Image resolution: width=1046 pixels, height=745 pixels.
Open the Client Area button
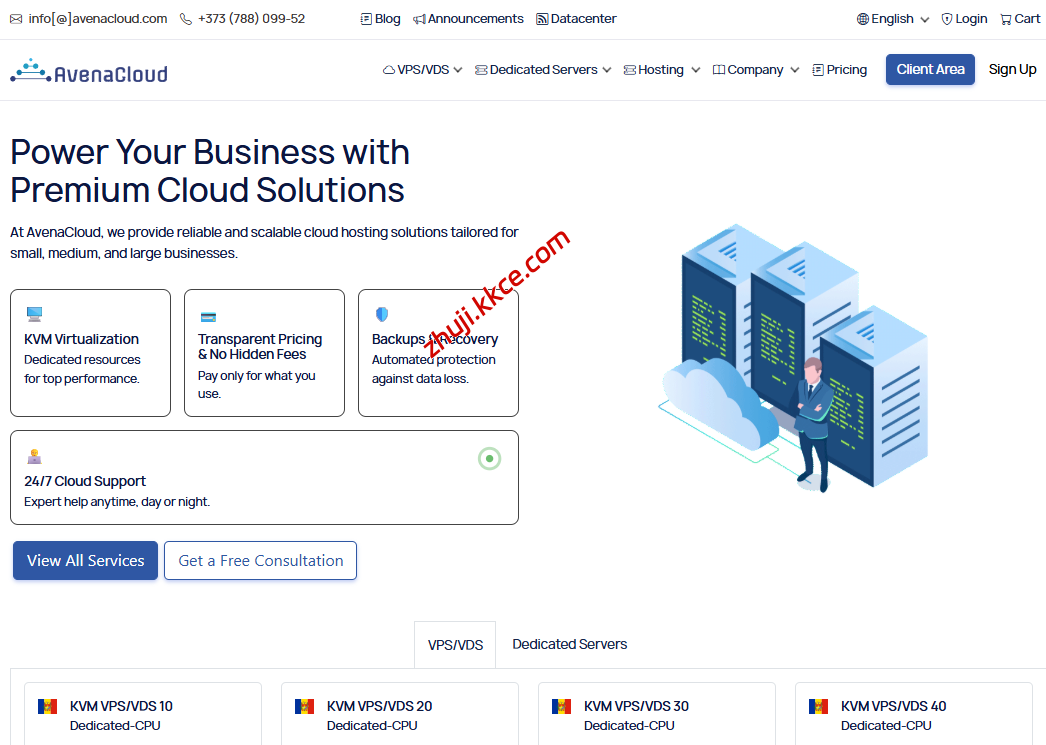pos(930,70)
